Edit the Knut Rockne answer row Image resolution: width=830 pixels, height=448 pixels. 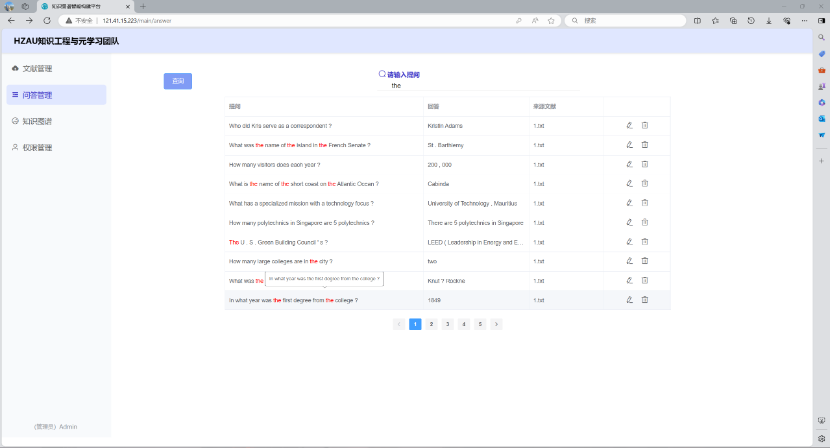point(629,281)
